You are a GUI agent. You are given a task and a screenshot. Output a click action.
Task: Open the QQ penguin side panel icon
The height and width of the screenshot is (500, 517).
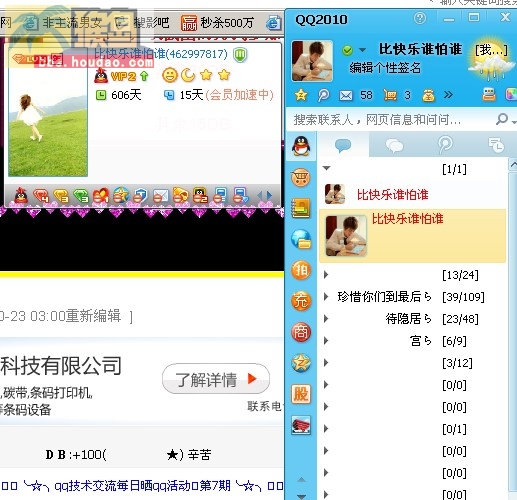point(301,146)
